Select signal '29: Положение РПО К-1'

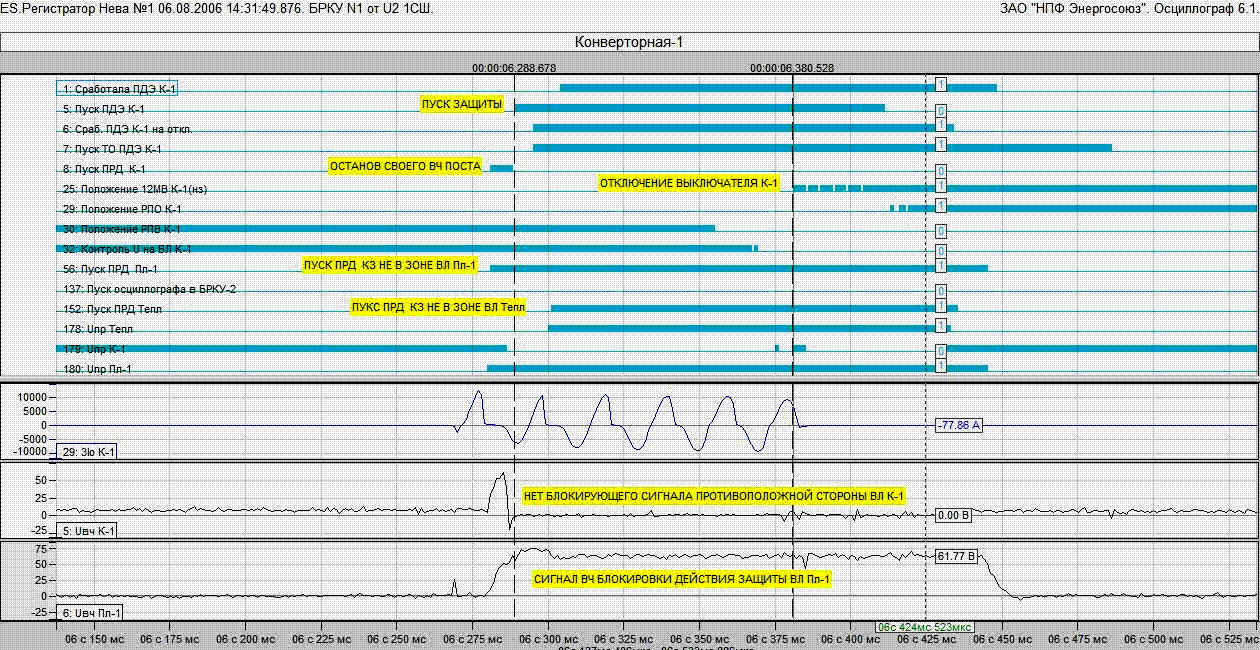121,209
